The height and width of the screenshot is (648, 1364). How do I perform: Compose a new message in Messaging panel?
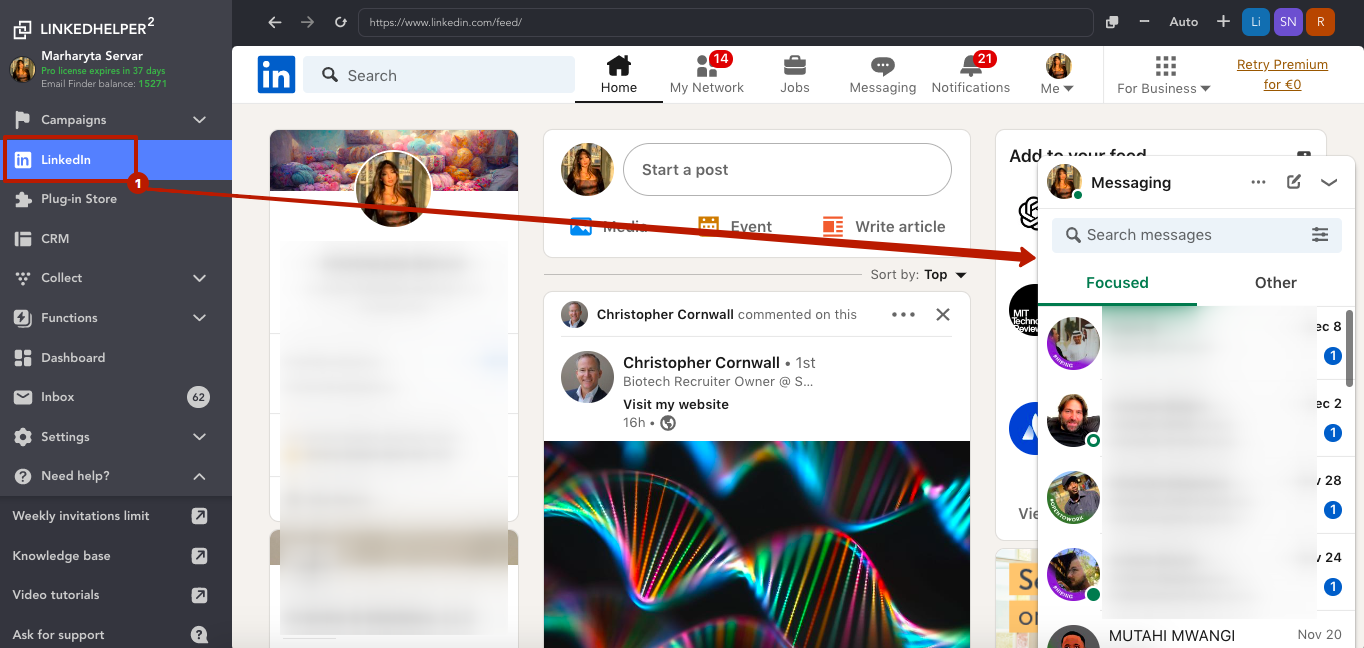(x=1293, y=182)
